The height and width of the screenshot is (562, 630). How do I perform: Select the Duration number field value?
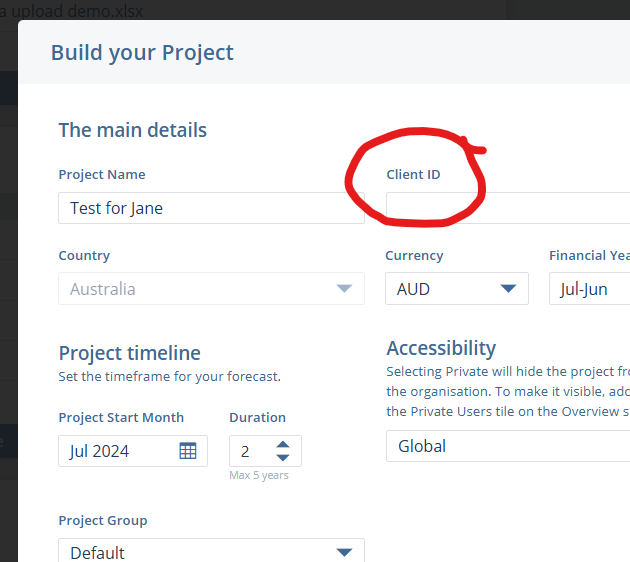tap(248, 451)
